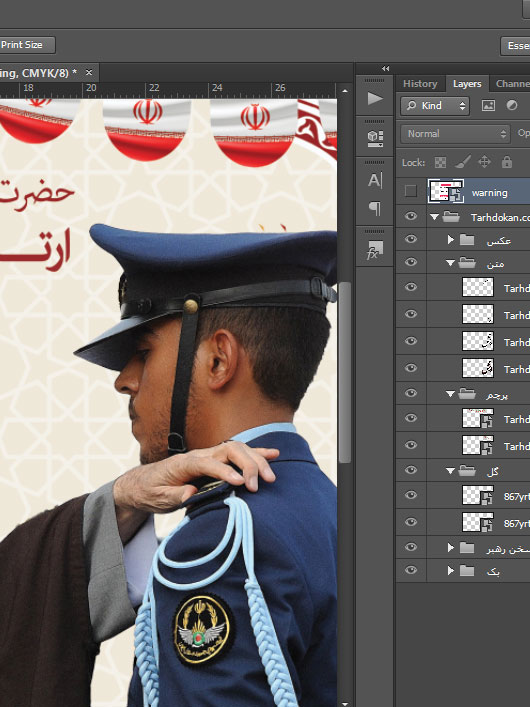The height and width of the screenshot is (707, 530).
Task: Expand the عکس layer group
Action: (x=450, y=240)
